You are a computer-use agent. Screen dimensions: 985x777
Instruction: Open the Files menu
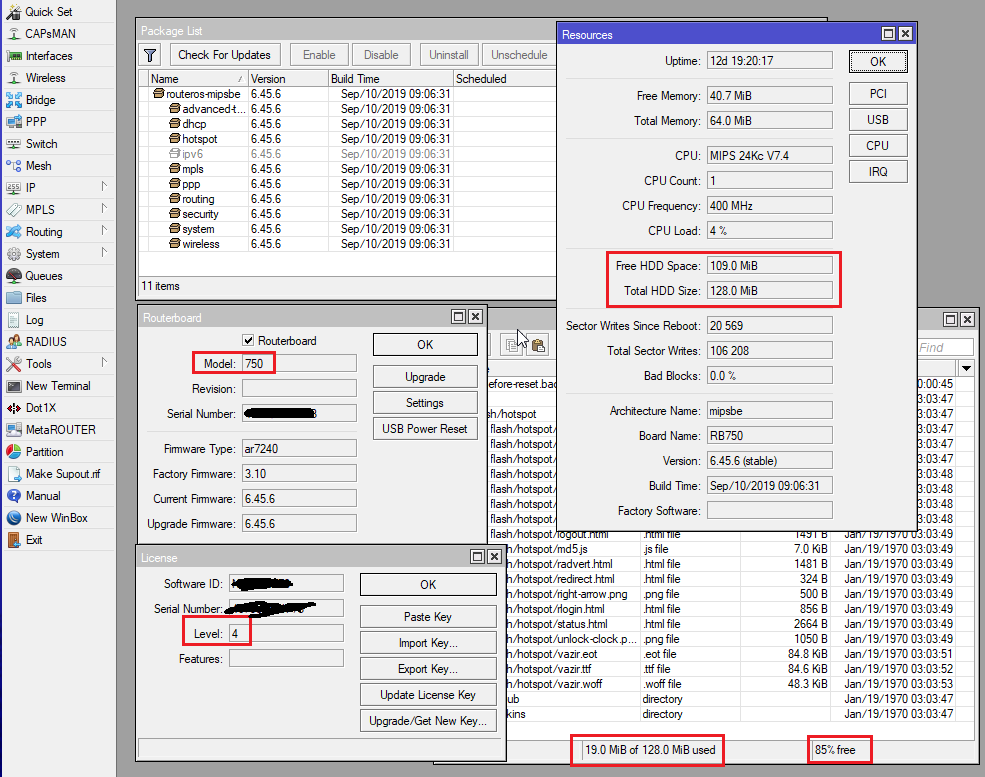click(x=36, y=298)
